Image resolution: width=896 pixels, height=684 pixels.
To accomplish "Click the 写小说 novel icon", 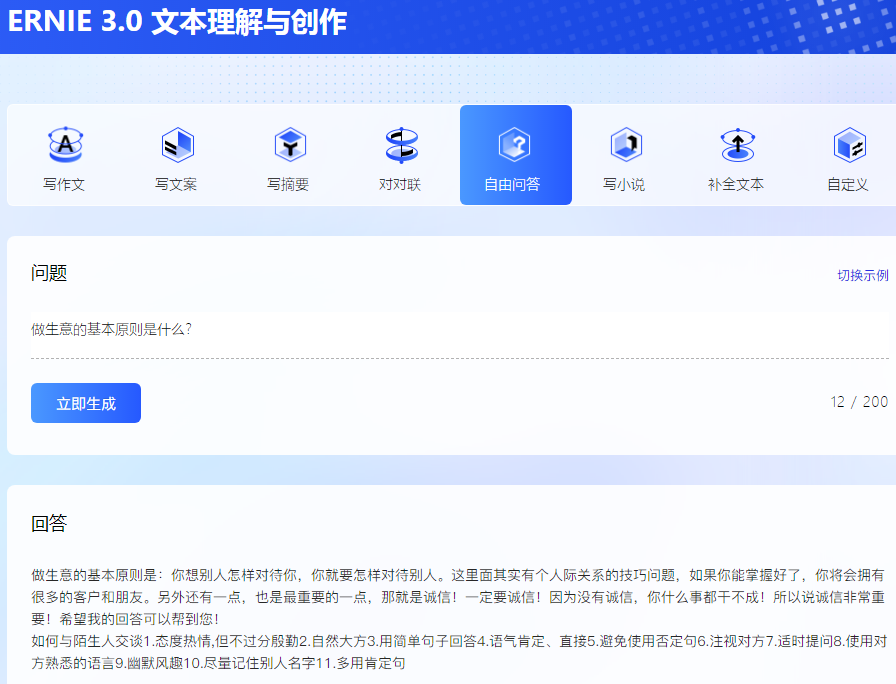I will [626, 145].
